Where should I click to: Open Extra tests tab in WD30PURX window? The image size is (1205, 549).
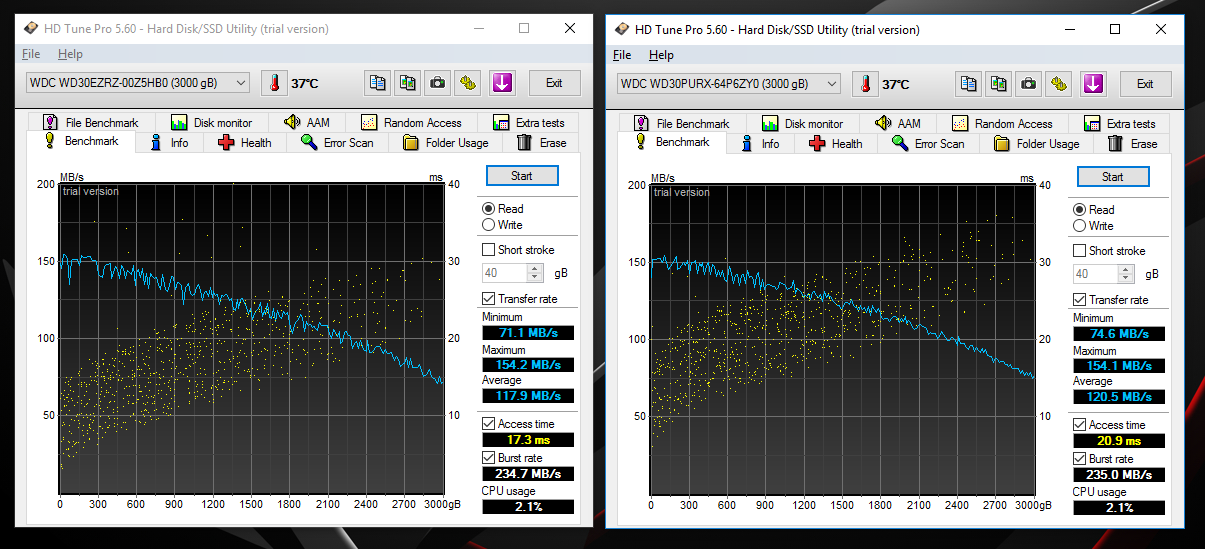[1121, 124]
